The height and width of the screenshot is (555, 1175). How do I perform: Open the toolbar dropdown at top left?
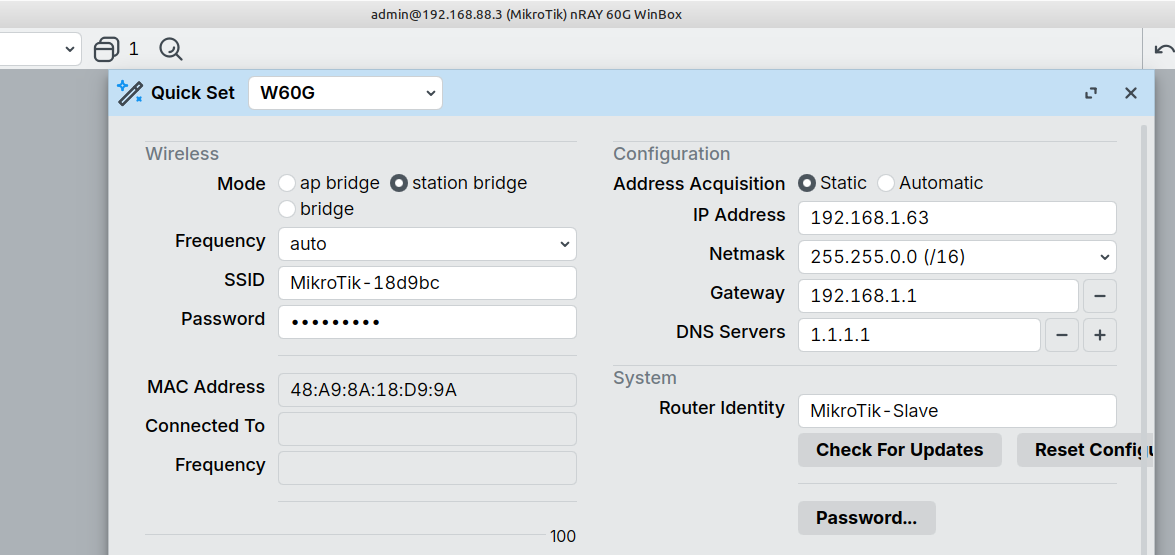[x=40, y=49]
